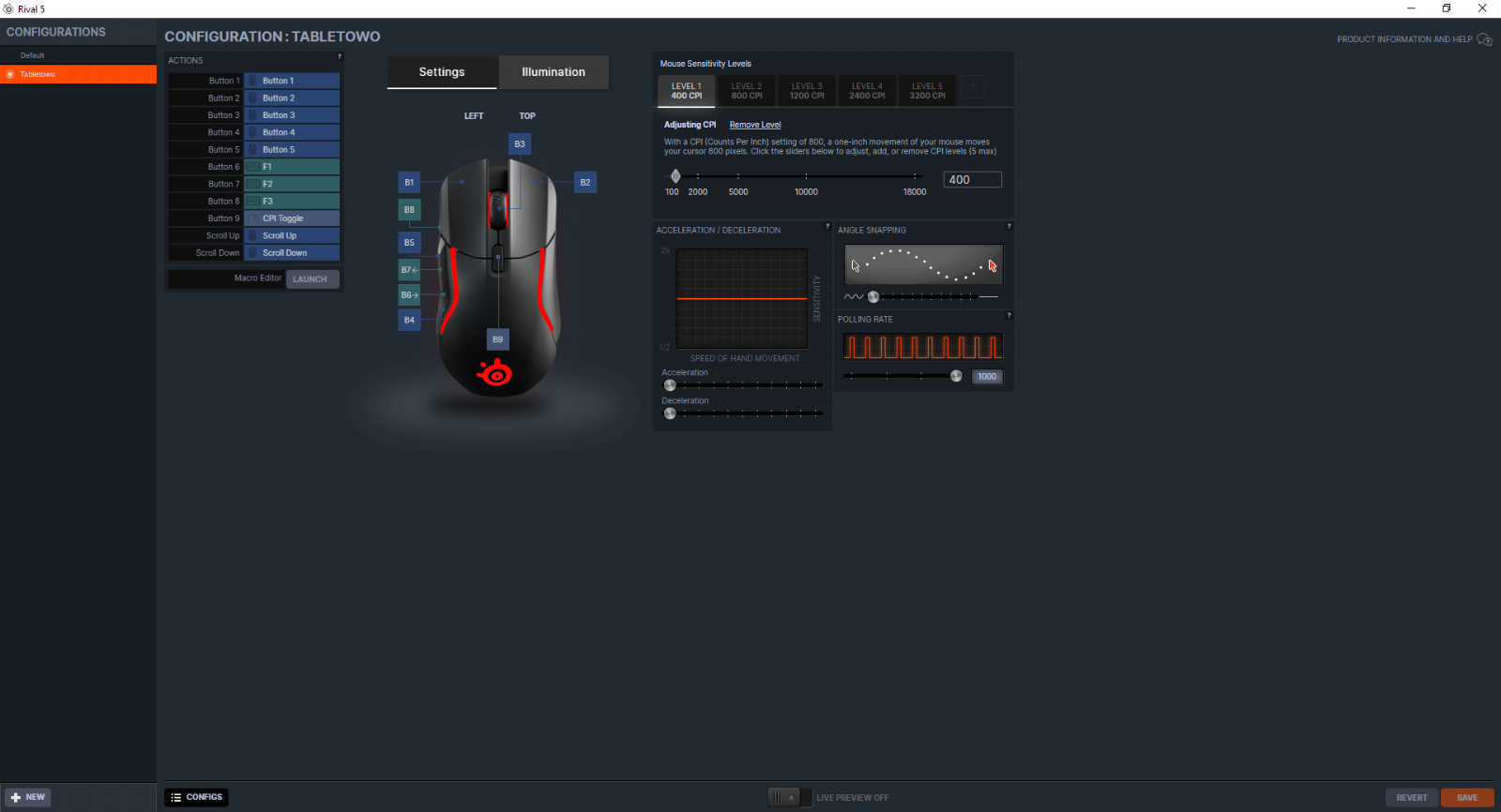Open help for Angle Snapping
Image resolution: width=1501 pixels, height=812 pixels.
[1008, 226]
